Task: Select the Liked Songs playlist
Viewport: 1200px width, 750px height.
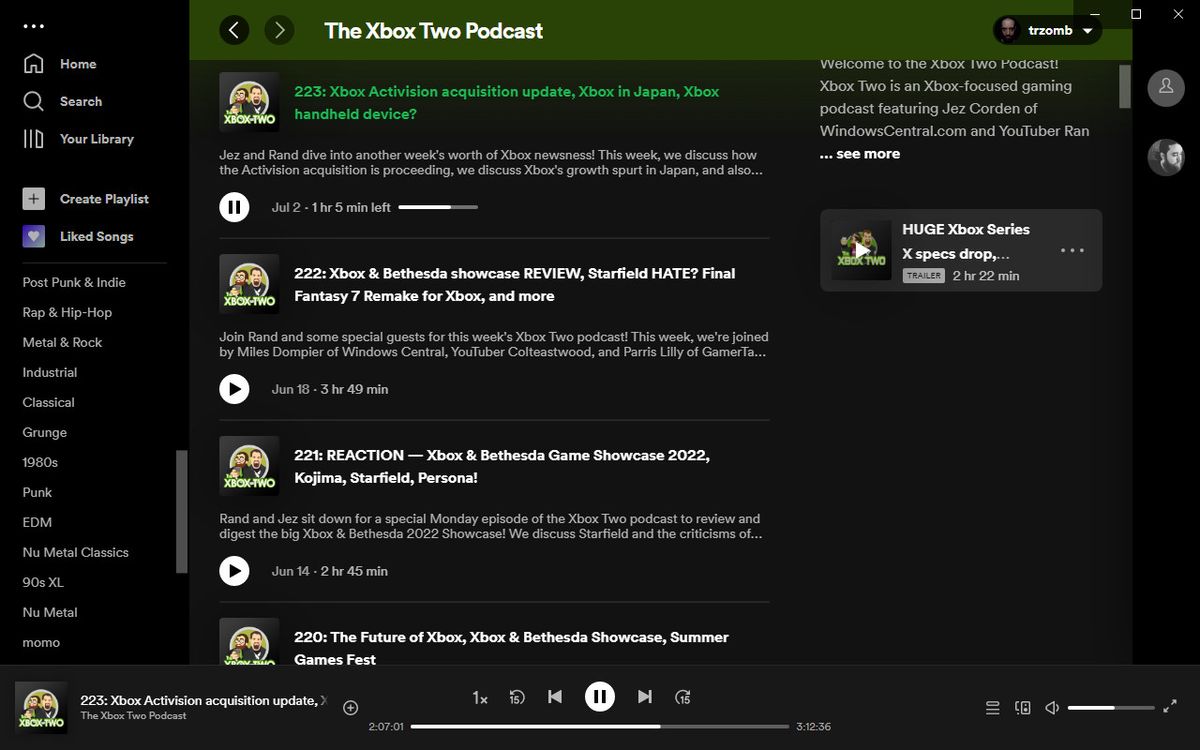Action: [97, 236]
